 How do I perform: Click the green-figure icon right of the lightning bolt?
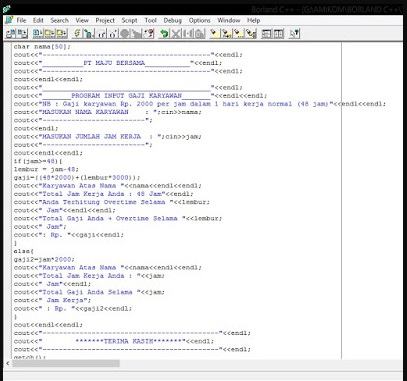(89, 33)
